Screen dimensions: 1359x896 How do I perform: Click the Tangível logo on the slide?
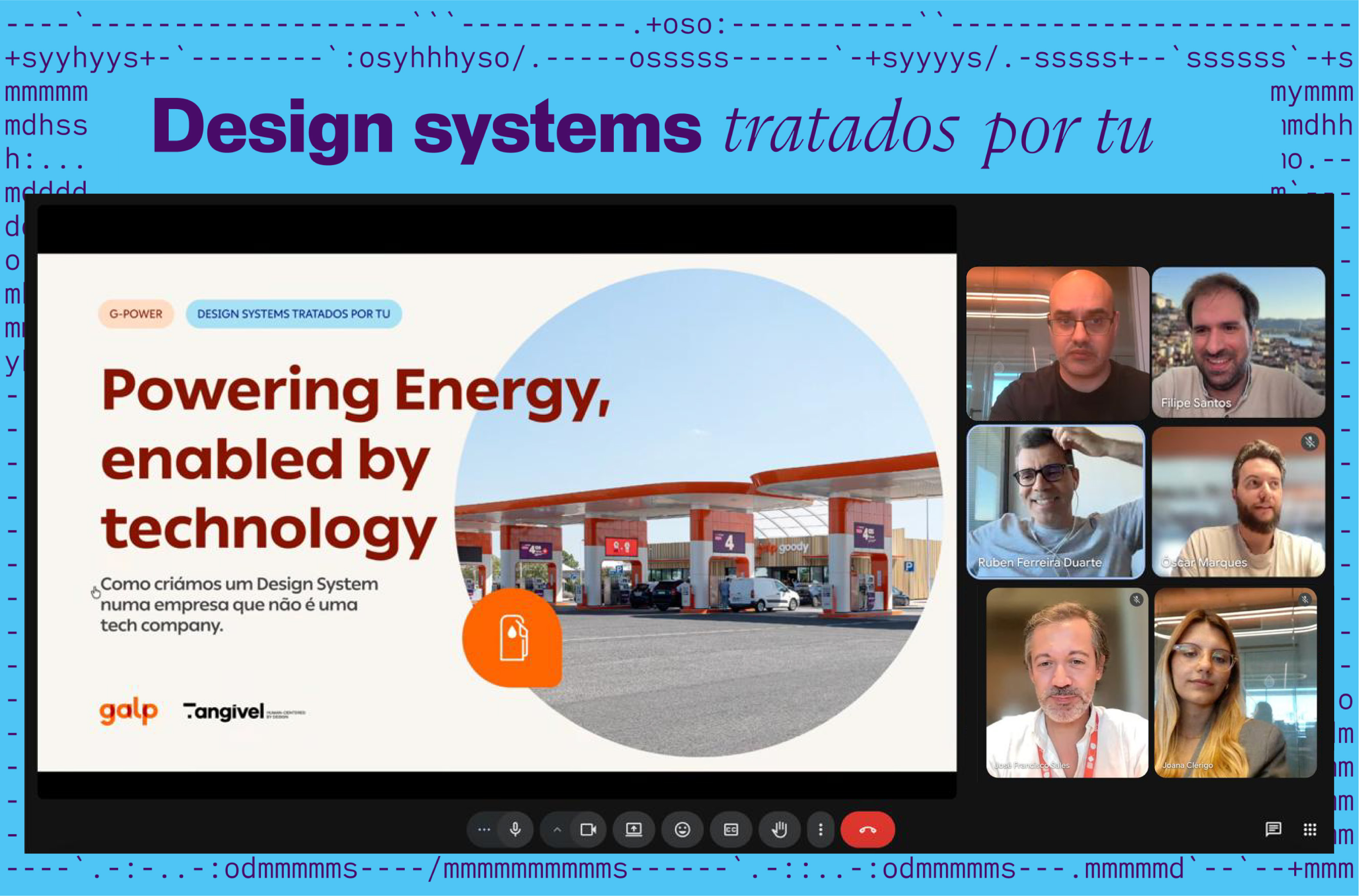point(244,712)
